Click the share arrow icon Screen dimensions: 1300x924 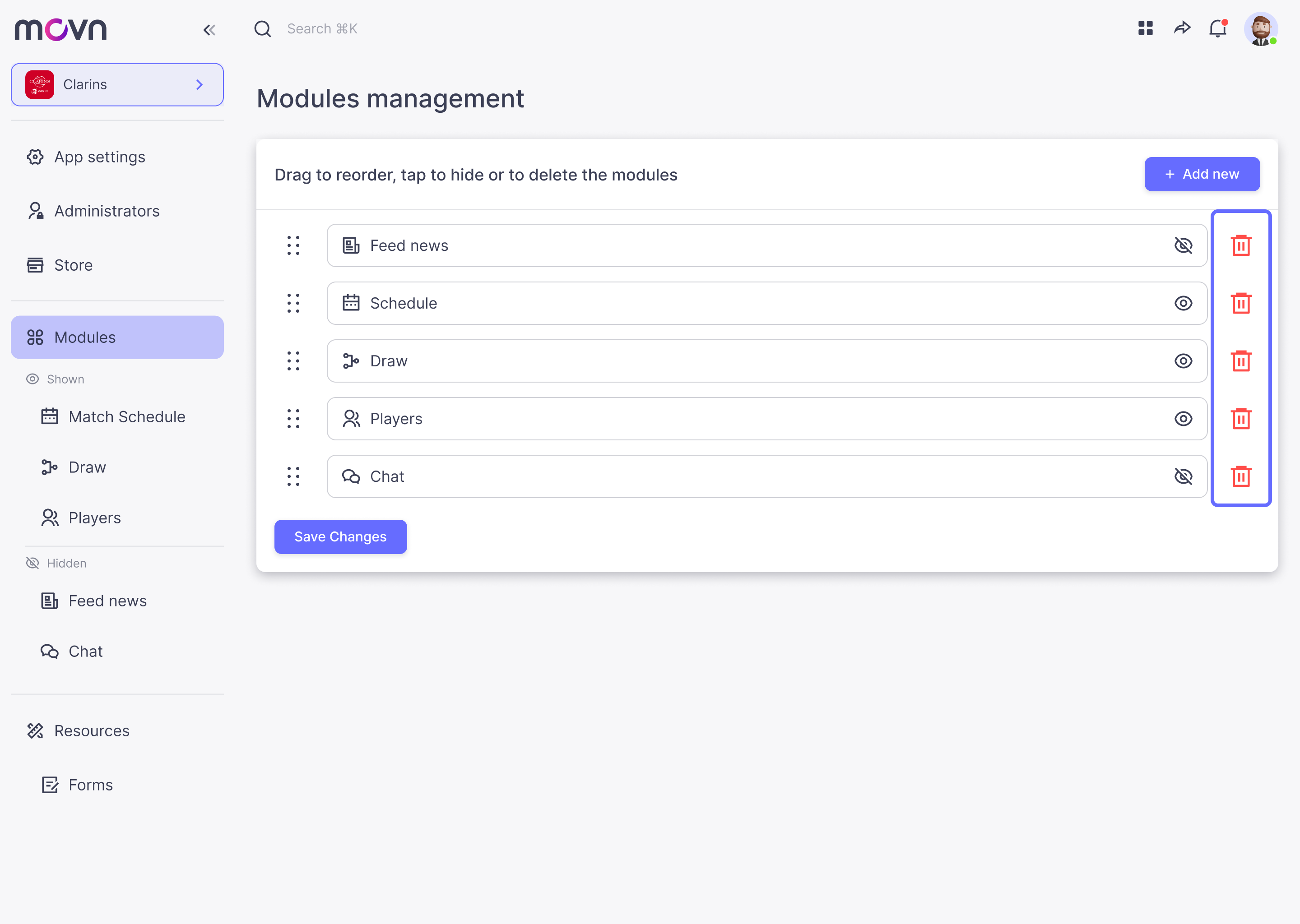click(1182, 28)
